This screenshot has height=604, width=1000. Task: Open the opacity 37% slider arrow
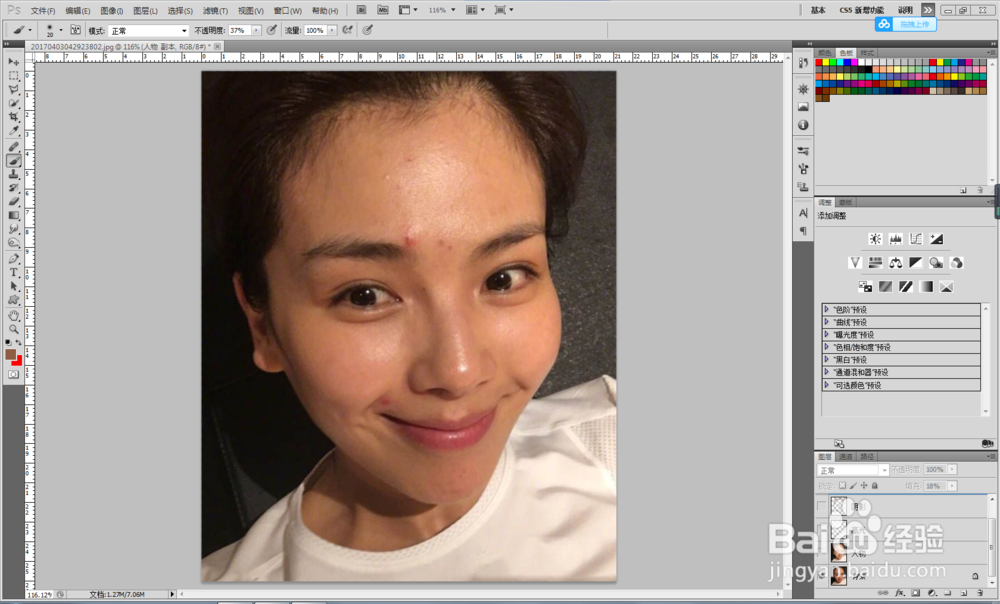click(256, 31)
